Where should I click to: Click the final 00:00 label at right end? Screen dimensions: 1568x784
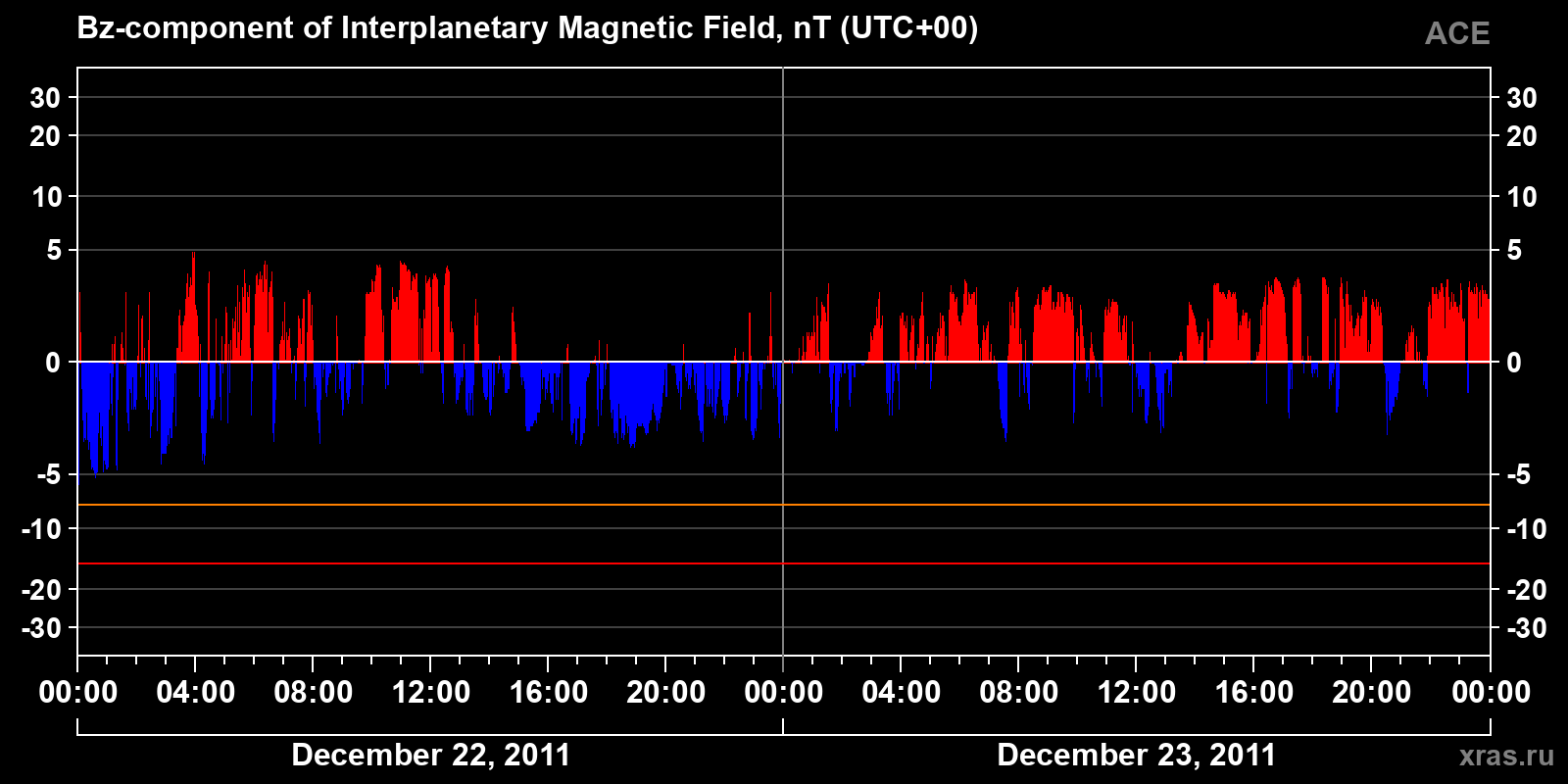pos(1491,692)
